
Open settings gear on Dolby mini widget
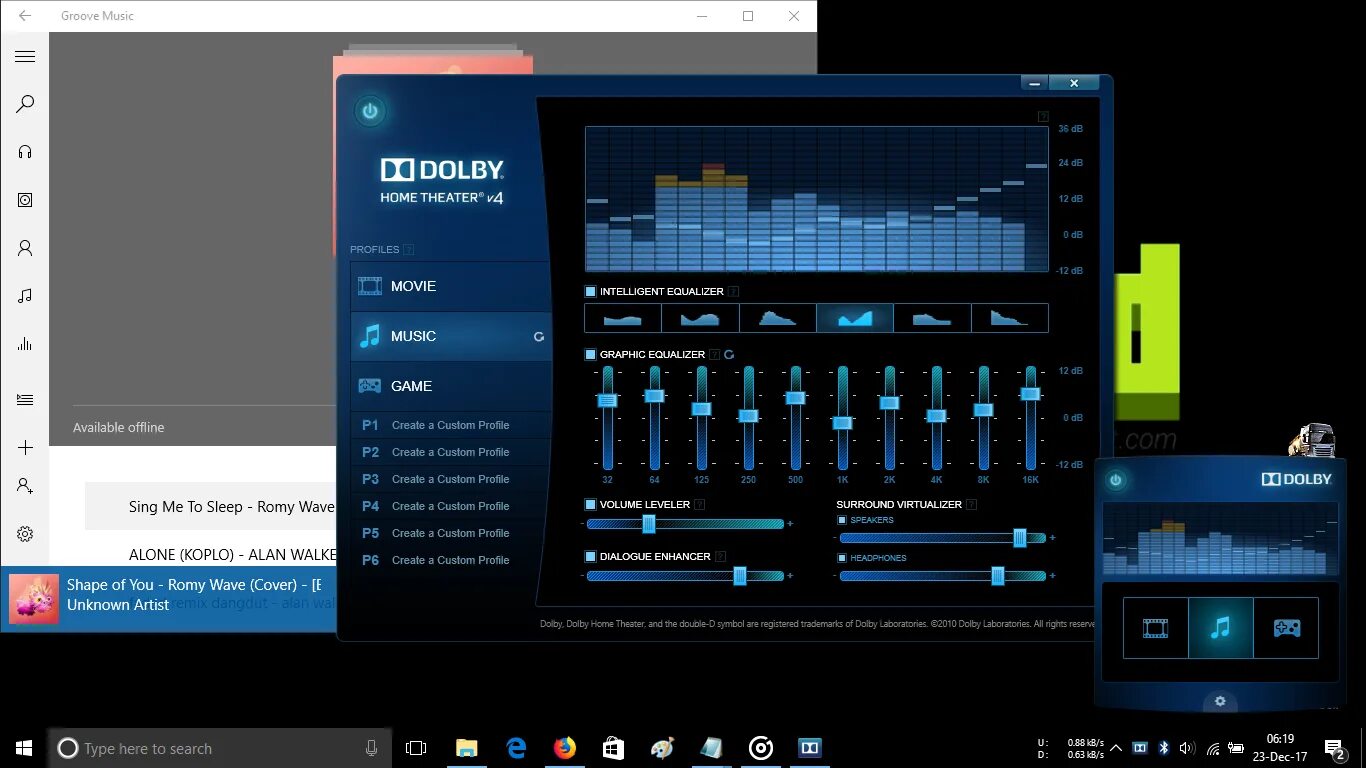pyautogui.click(x=1220, y=701)
